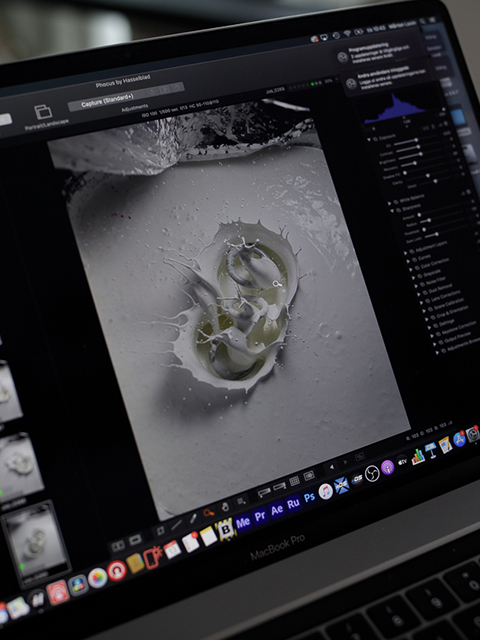This screenshot has width=480, height=640.
Task: Open Calendar from the Dock
Action: click(172, 549)
